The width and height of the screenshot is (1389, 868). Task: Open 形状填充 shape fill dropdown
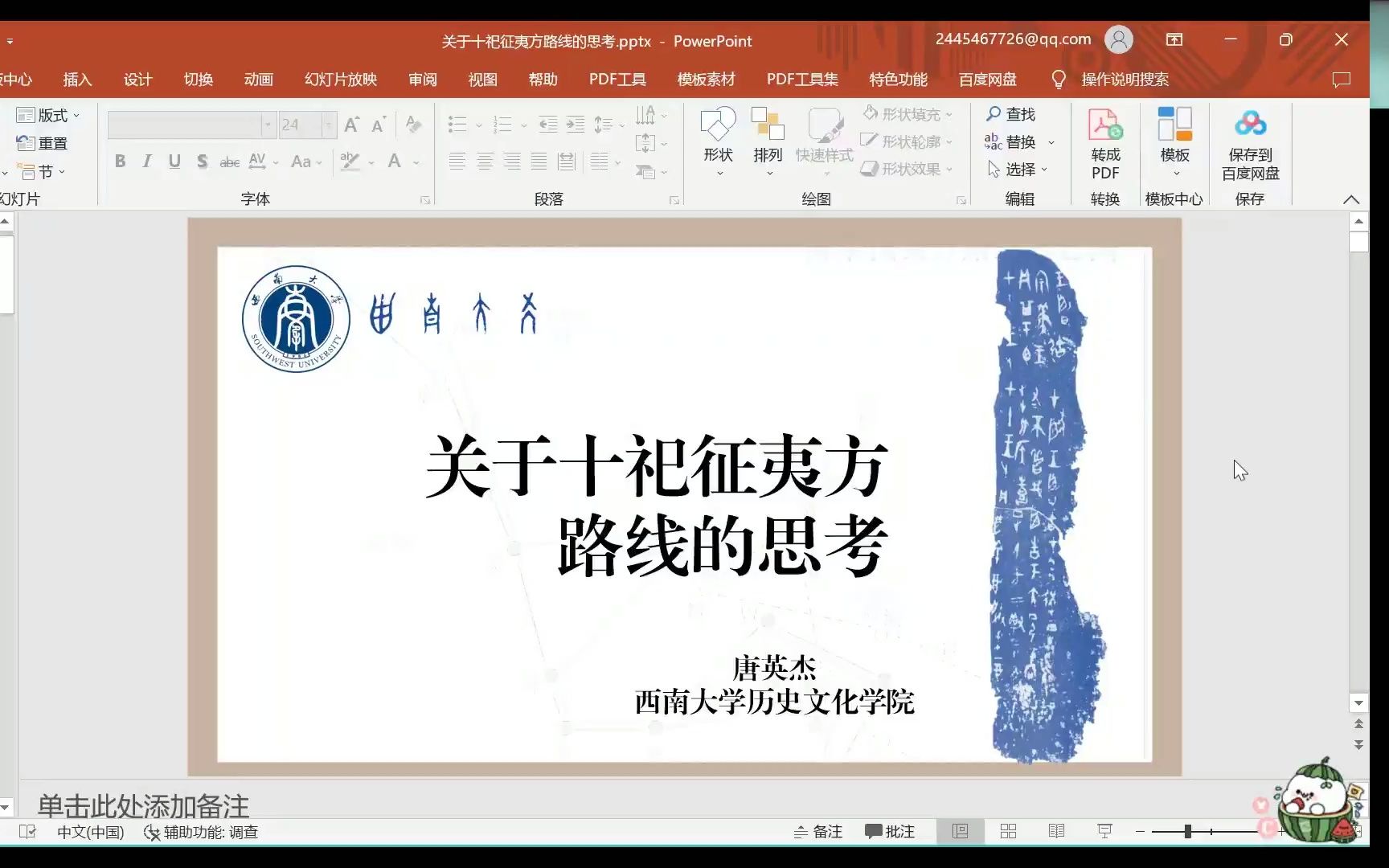pyautogui.click(x=908, y=114)
